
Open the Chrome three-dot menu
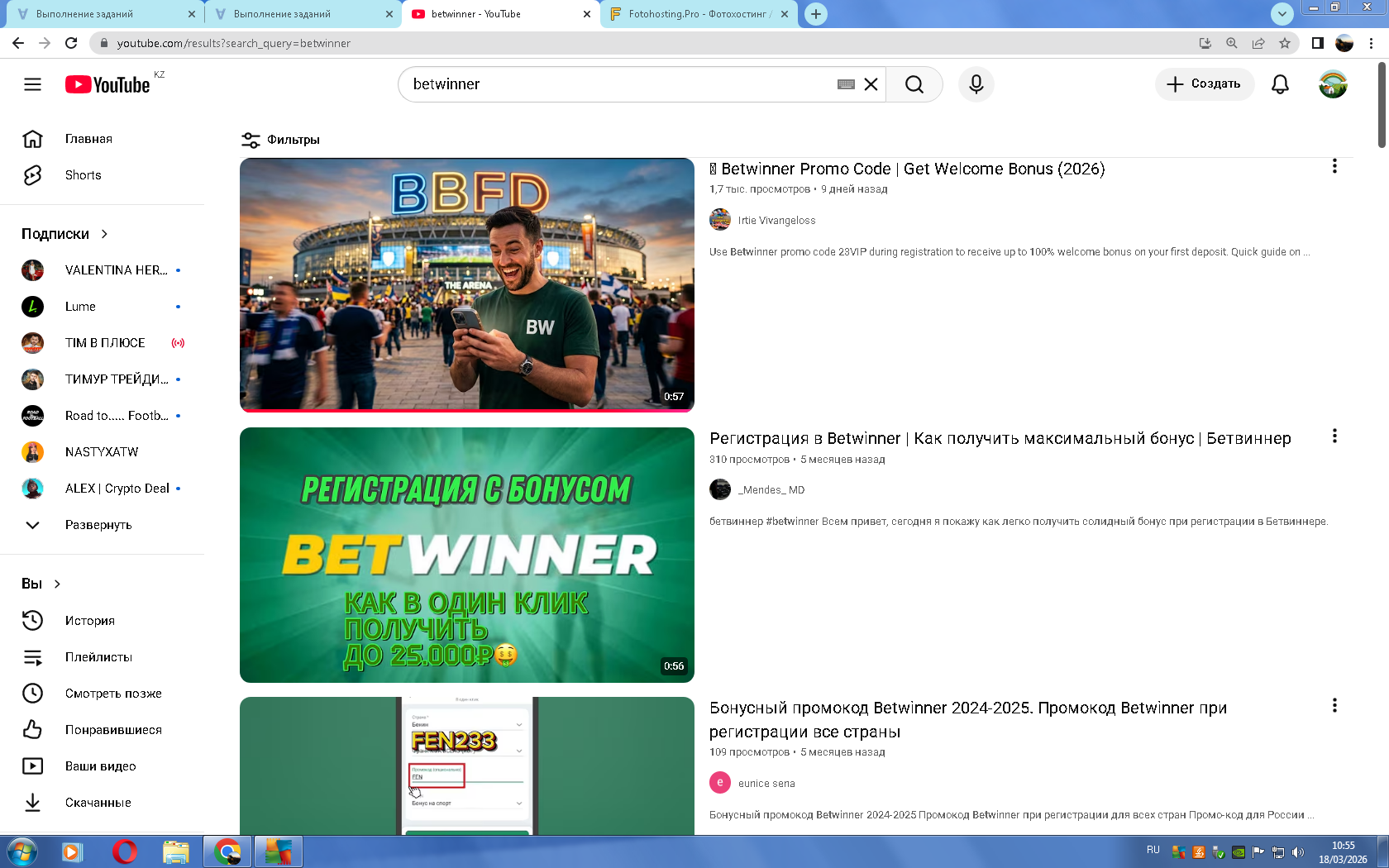click(1372, 43)
